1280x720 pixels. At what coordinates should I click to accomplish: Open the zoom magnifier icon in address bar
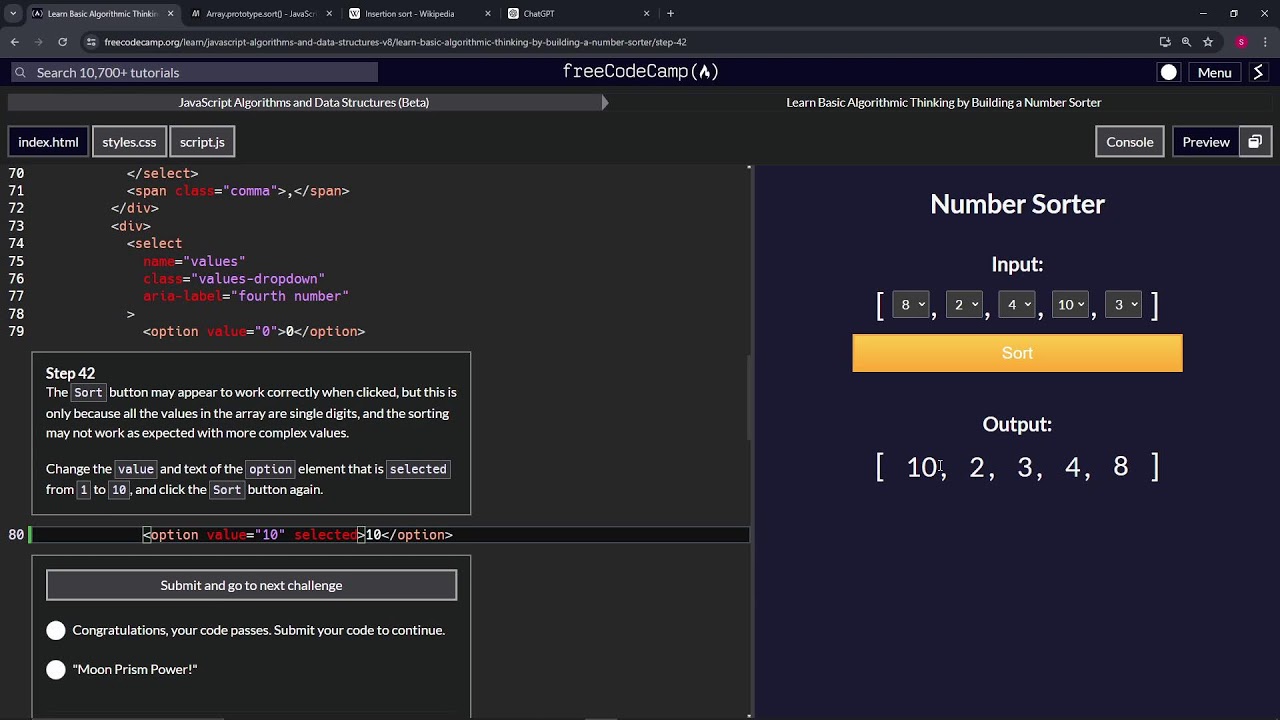pyautogui.click(x=1186, y=42)
